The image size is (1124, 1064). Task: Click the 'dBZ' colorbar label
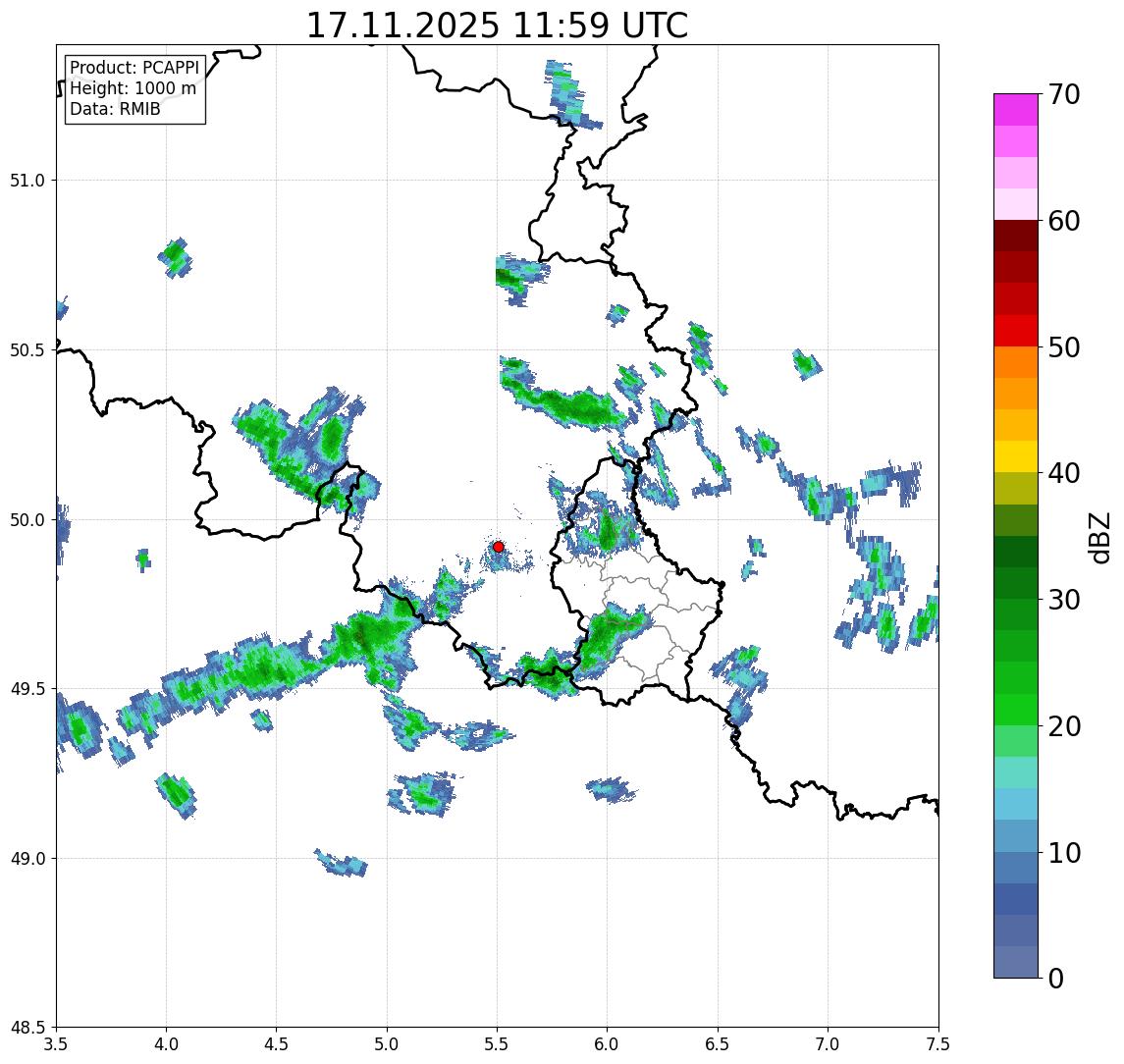coord(1098,537)
